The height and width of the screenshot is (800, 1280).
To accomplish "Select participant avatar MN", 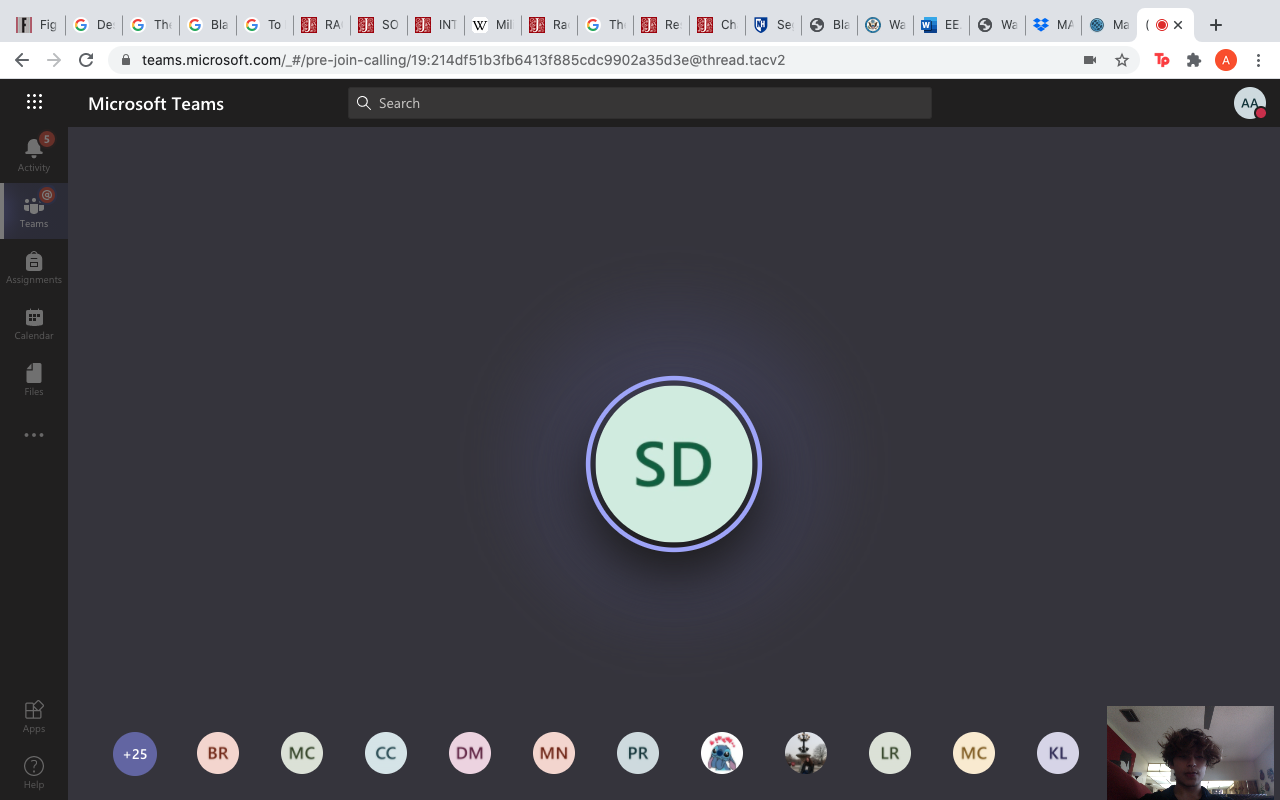I will click(x=554, y=754).
